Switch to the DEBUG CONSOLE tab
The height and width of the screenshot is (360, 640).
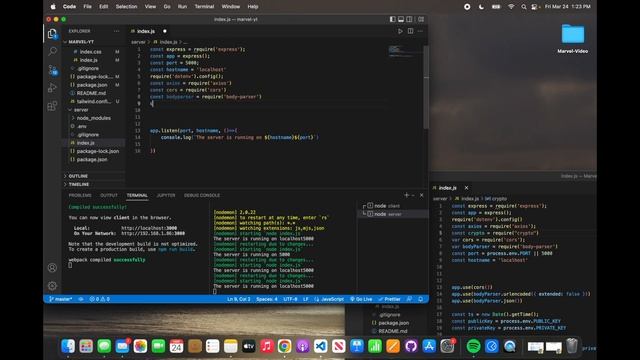tap(202, 195)
